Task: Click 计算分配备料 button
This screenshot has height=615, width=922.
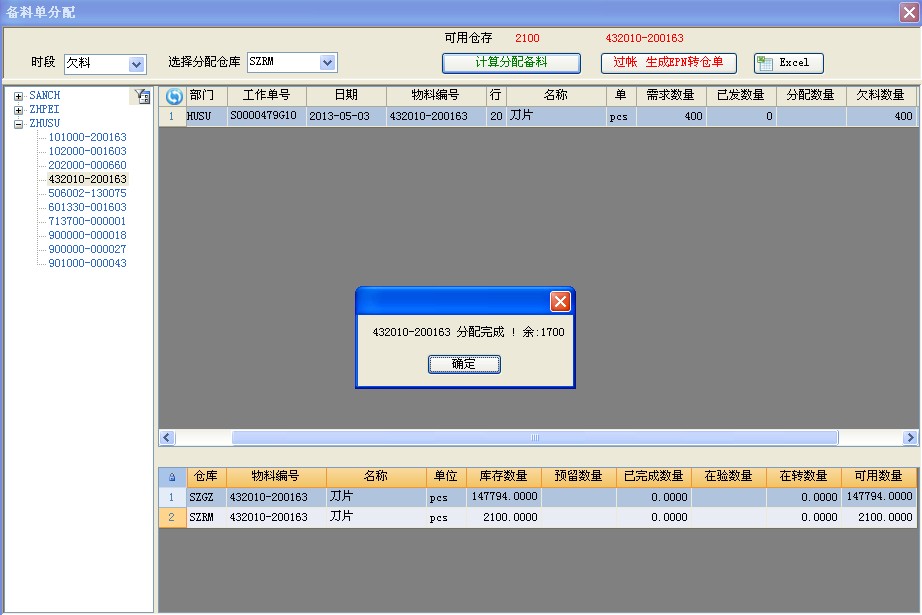Action: point(511,63)
